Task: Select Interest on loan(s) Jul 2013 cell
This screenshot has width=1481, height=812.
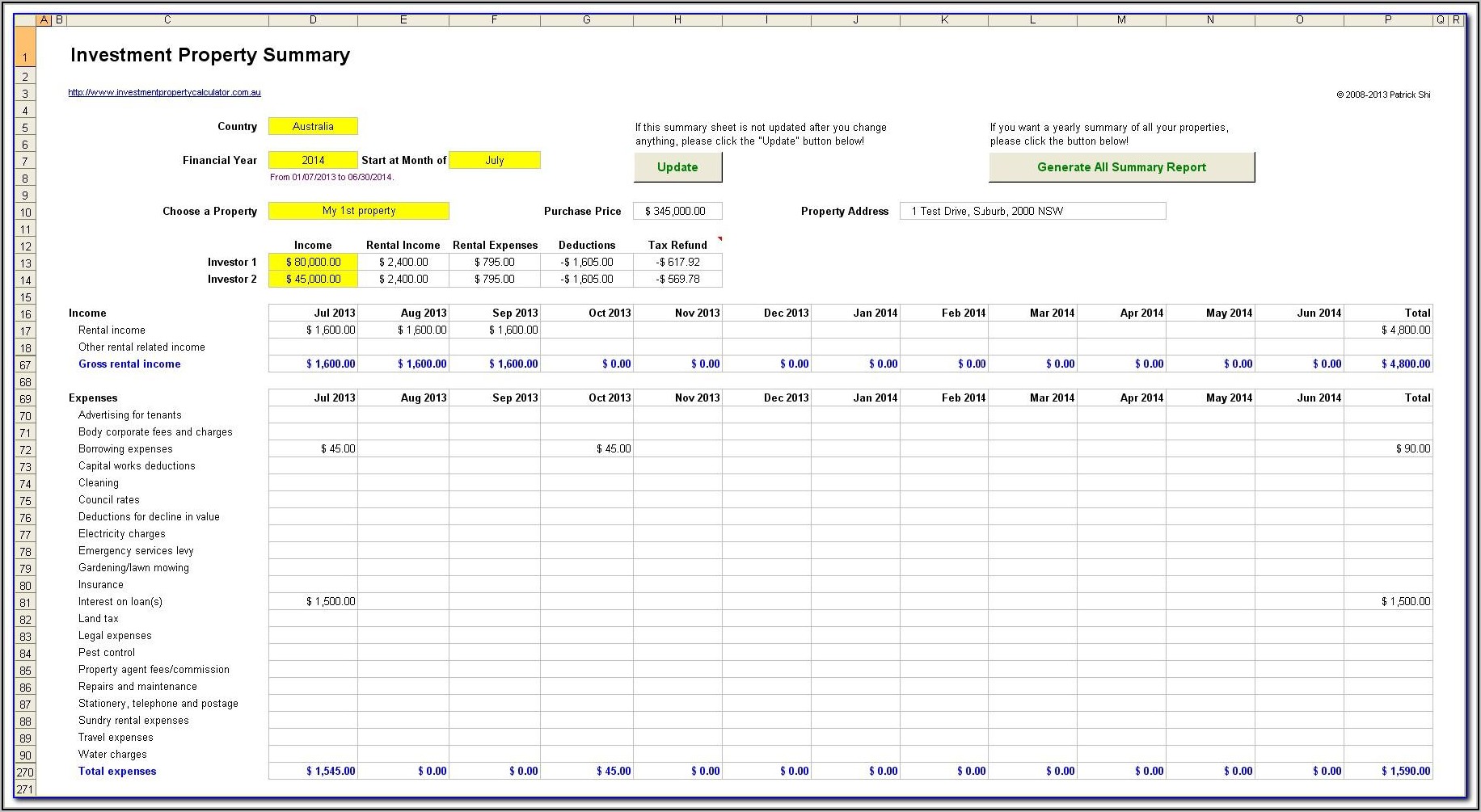Action: coord(313,602)
